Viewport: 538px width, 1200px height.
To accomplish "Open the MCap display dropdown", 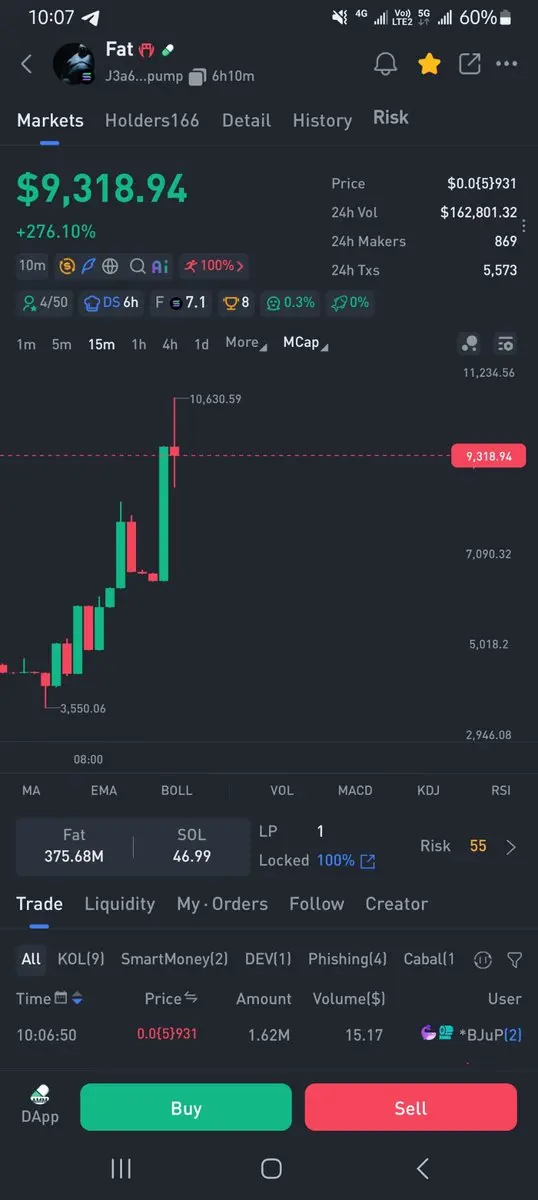I will pyautogui.click(x=306, y=343).
